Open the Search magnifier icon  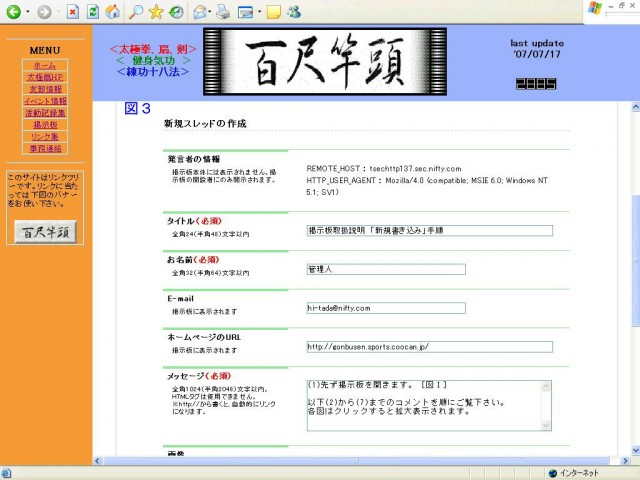135,12
